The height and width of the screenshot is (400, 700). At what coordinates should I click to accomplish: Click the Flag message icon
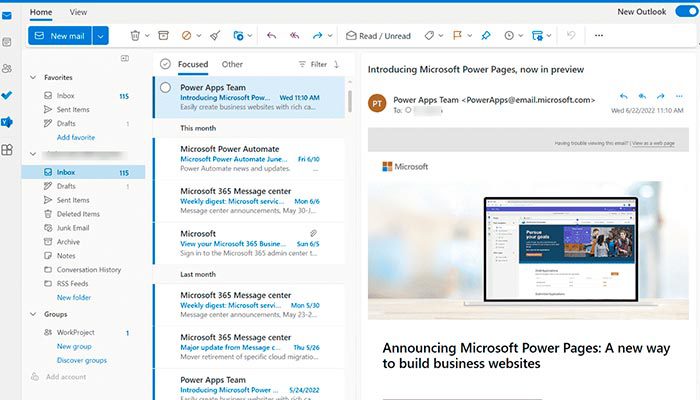click(457, 35)
